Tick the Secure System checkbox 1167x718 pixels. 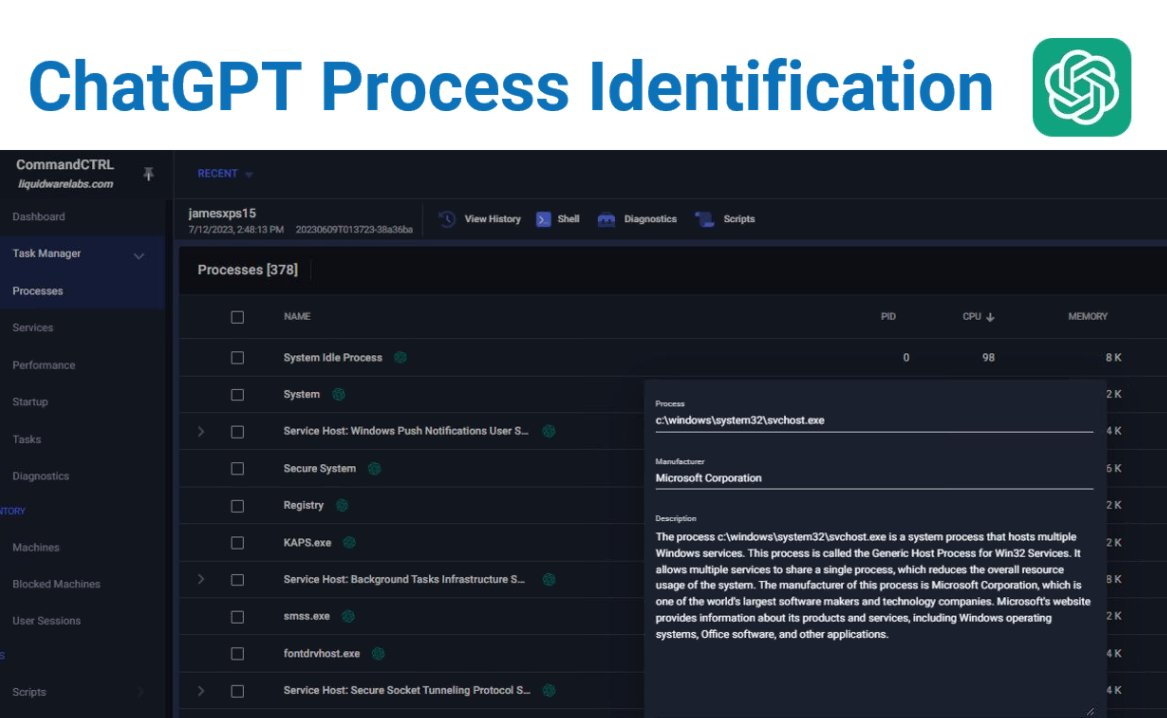point(237,469)
